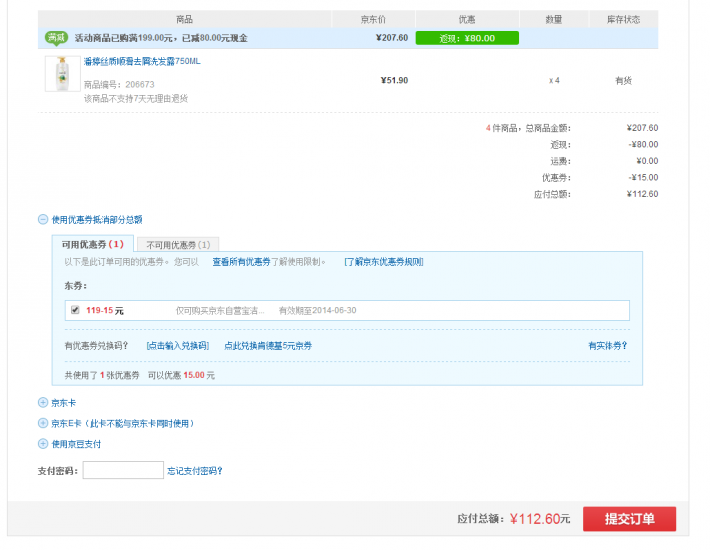
Task: Open the 了解京东优惠券规则 link
Action: click(x=383, y=262)
